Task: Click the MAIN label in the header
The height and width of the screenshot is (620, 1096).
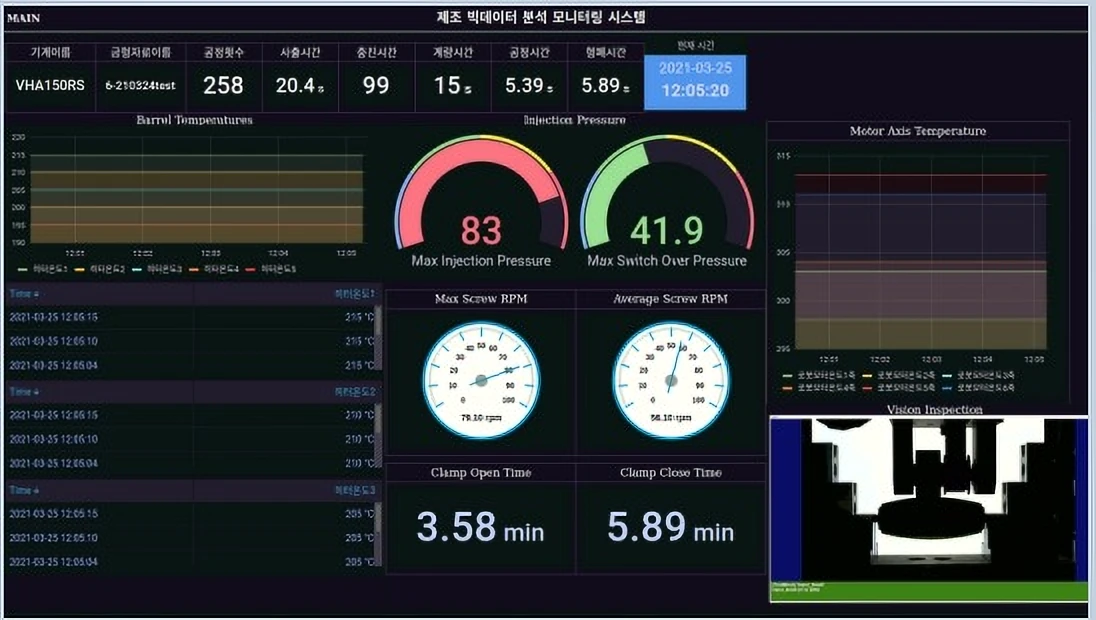Action: [x=24, y=18]
